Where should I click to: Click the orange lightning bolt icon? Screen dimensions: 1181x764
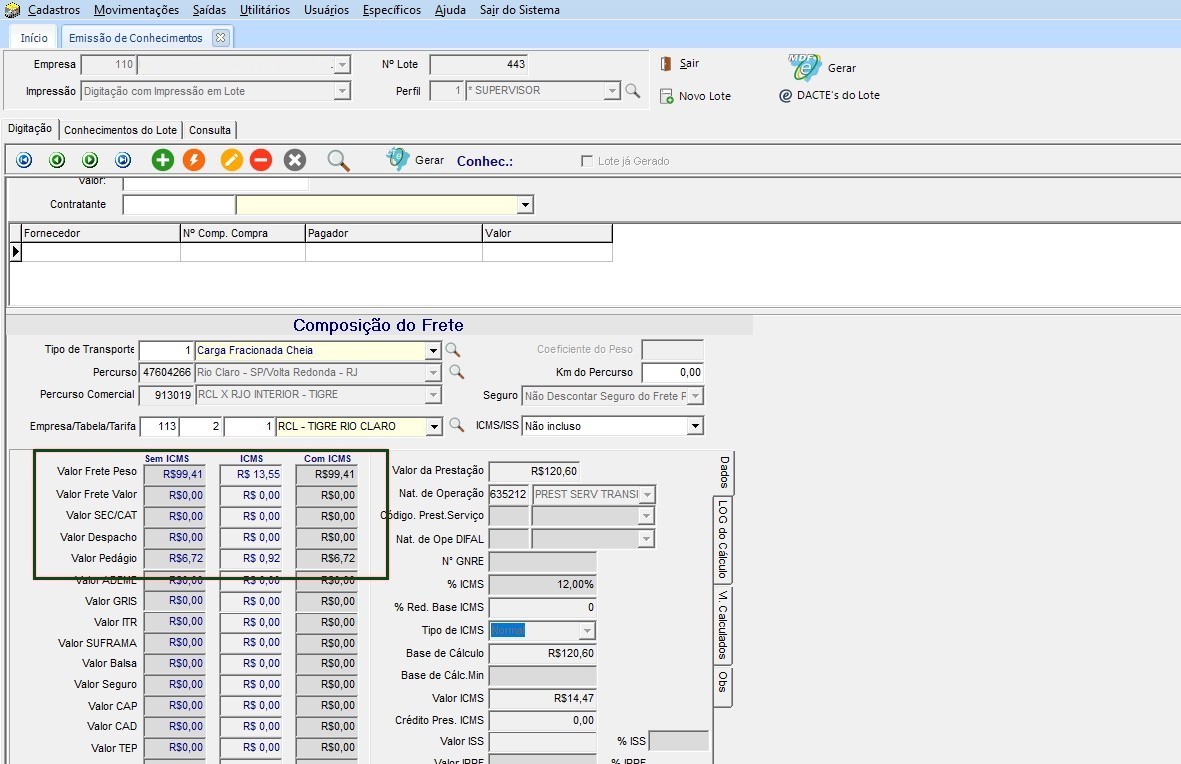pyautogui.click(x=194, y=160)
